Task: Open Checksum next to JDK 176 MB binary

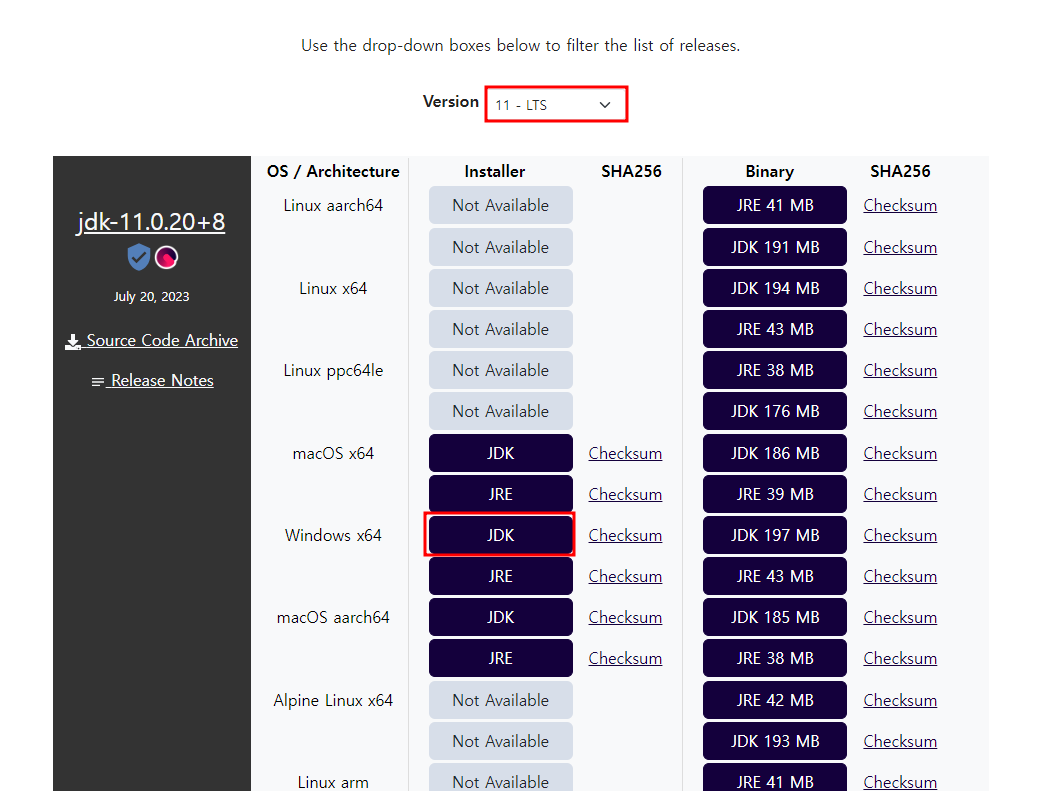Action: [x=900, y=412]
